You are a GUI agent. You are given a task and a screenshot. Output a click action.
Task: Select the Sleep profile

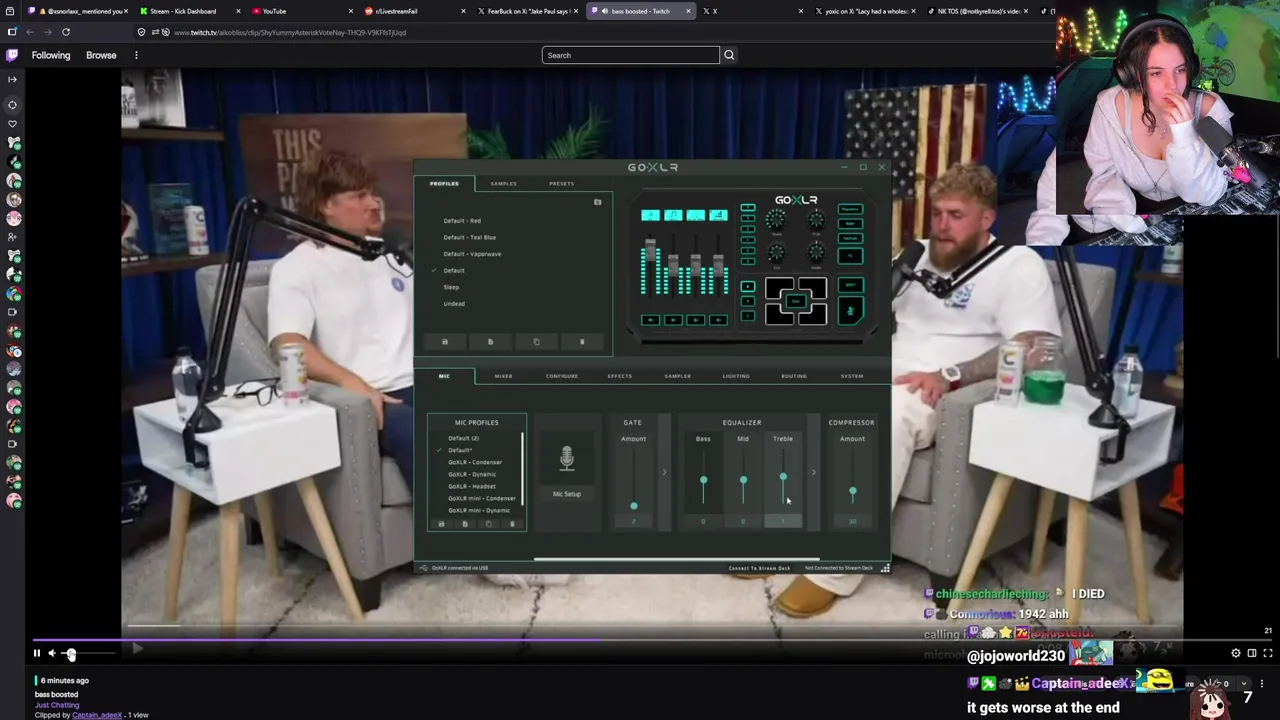point(451,287)
